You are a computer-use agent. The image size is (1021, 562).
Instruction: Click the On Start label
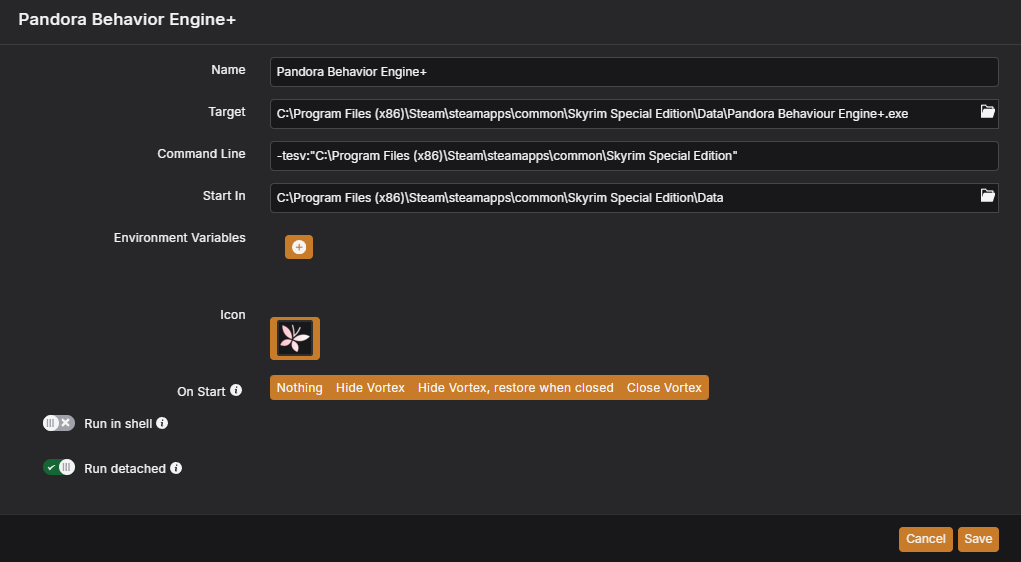pyautogui.click(x=201, y=391)
